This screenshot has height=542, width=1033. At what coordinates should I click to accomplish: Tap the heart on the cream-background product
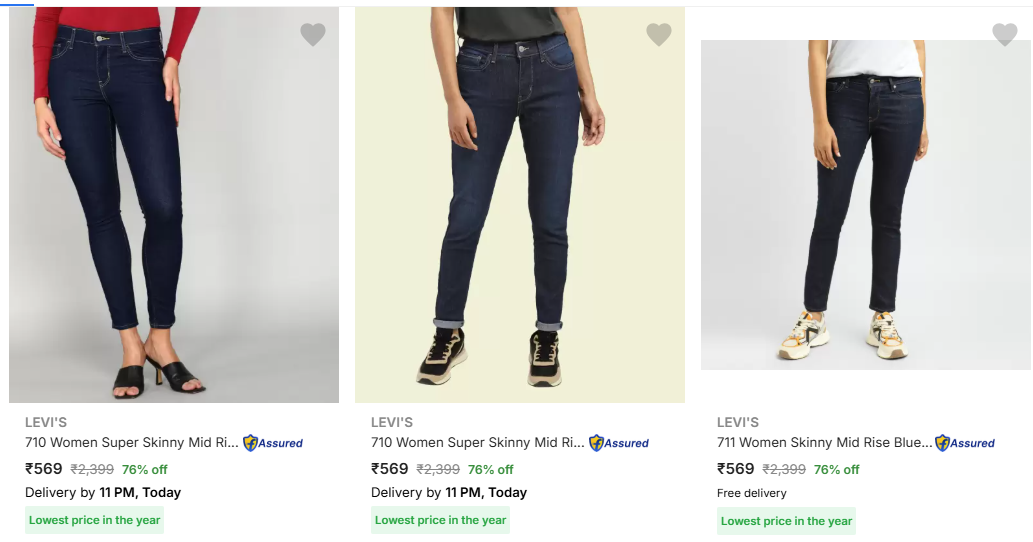659,35
